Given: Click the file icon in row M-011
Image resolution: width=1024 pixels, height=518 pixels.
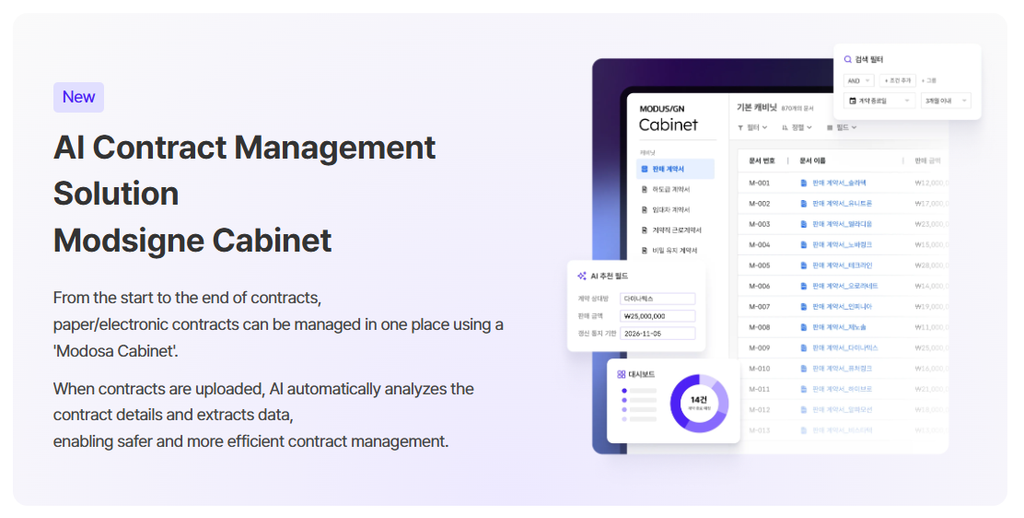Looking at the screenshot, I should [804, 389].
